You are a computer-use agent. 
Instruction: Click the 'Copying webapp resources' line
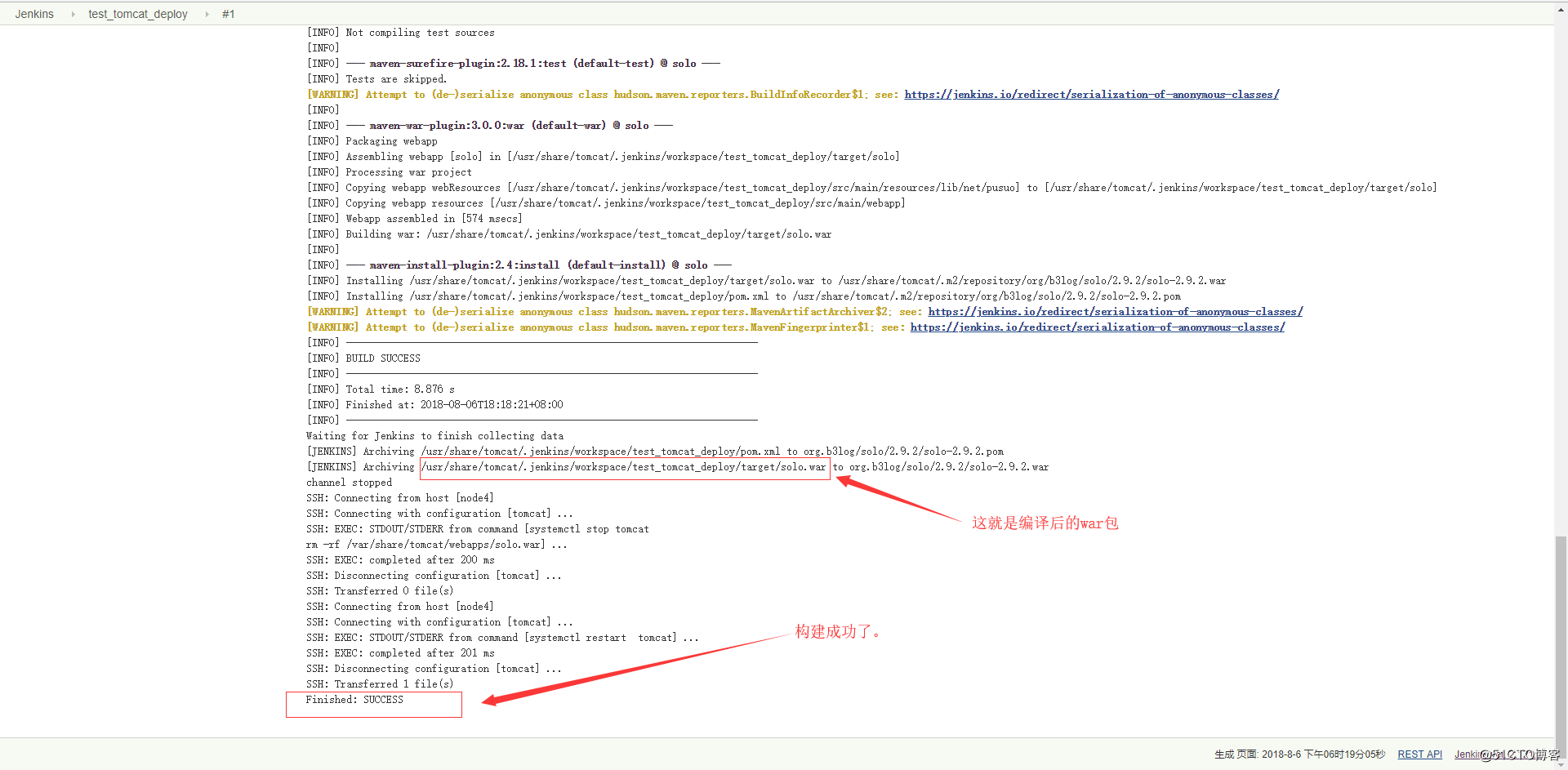[606, 203]
